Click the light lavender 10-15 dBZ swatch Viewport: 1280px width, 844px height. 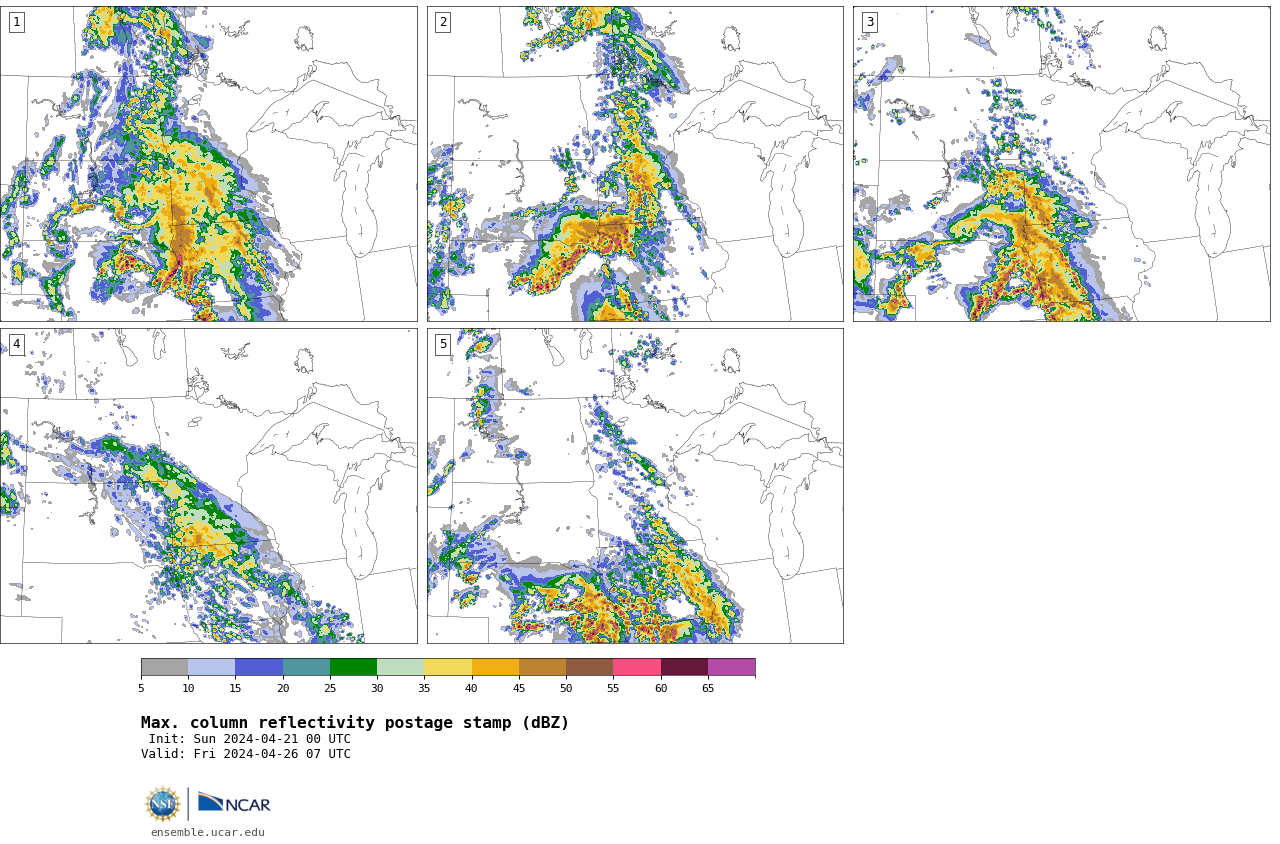click(212, 667)
